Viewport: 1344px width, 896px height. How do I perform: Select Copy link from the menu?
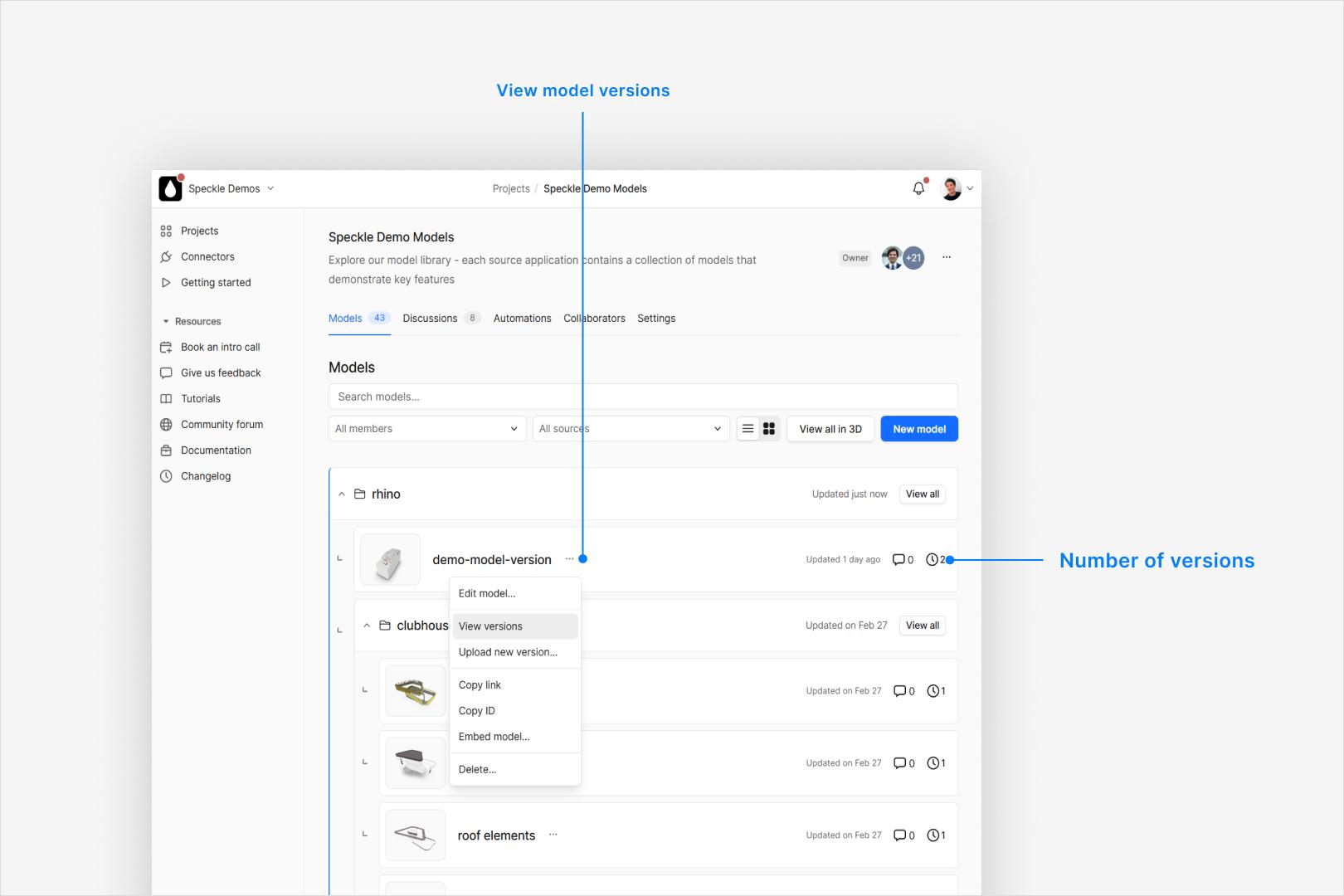(x=515, y=684)
